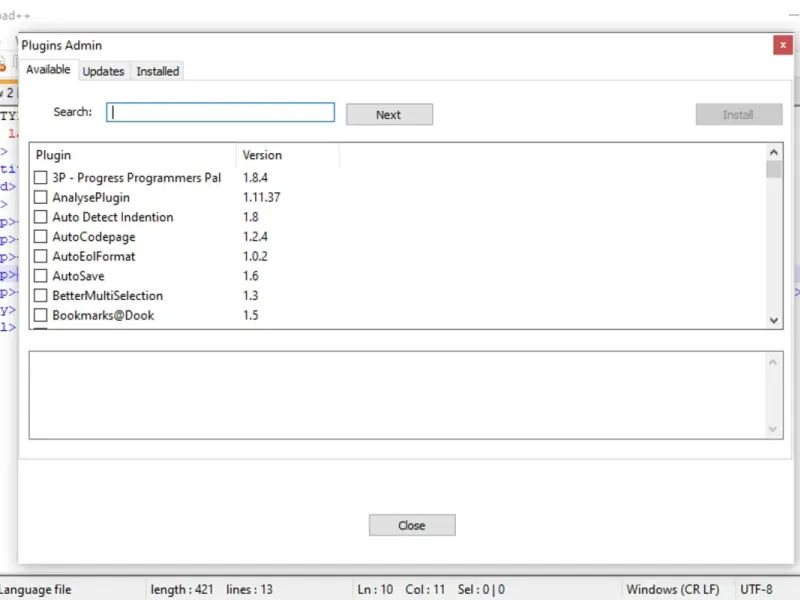Enable the Auto Detect Indention plugin checkbox
The height and width of the screenshot is (600, 800).
point(40,217)
